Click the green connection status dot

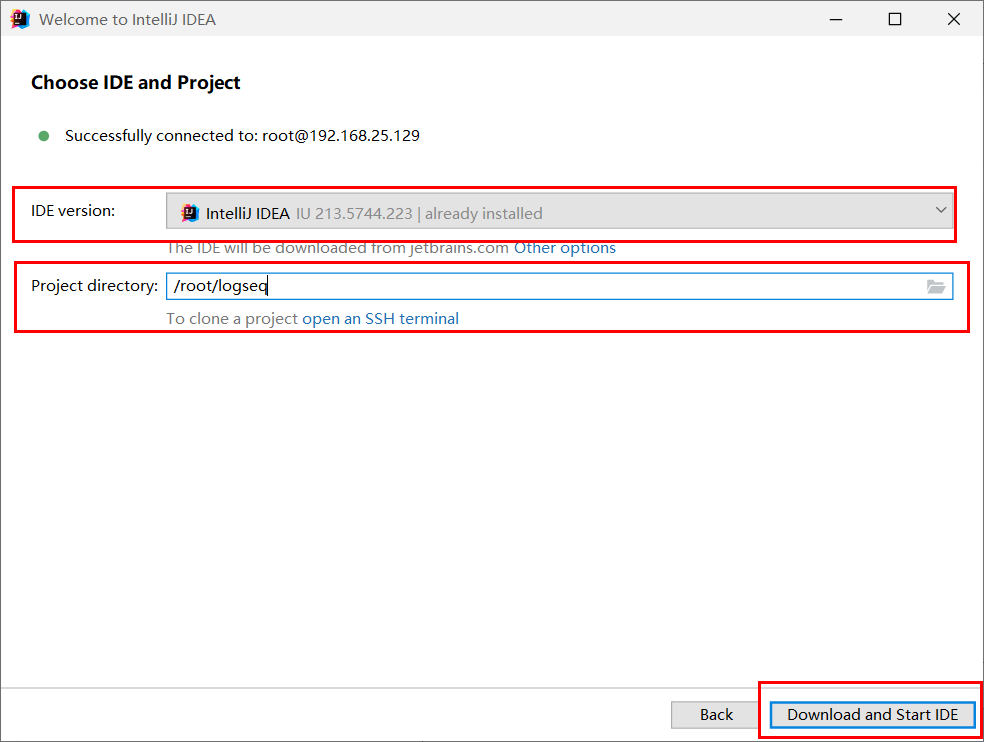[44, 136]
